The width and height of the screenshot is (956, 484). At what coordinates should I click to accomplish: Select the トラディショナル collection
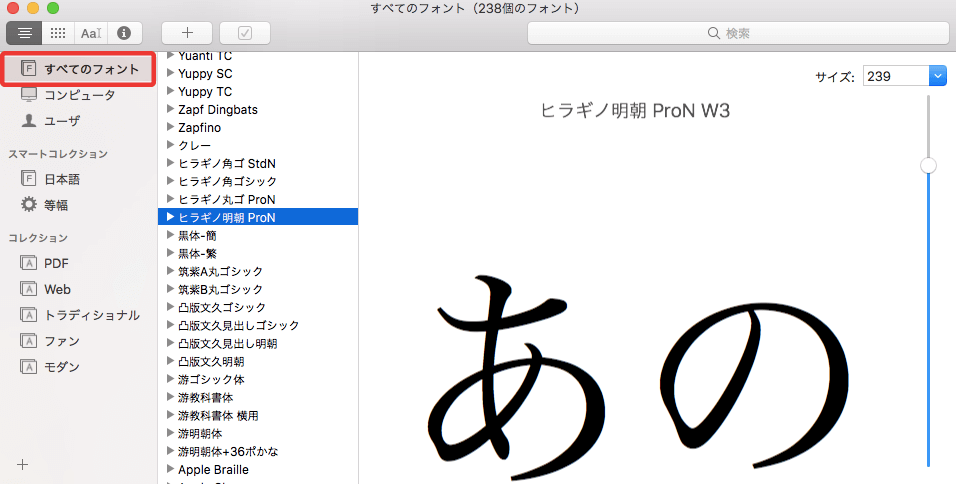pyautogui.click(x=91, y=315)
